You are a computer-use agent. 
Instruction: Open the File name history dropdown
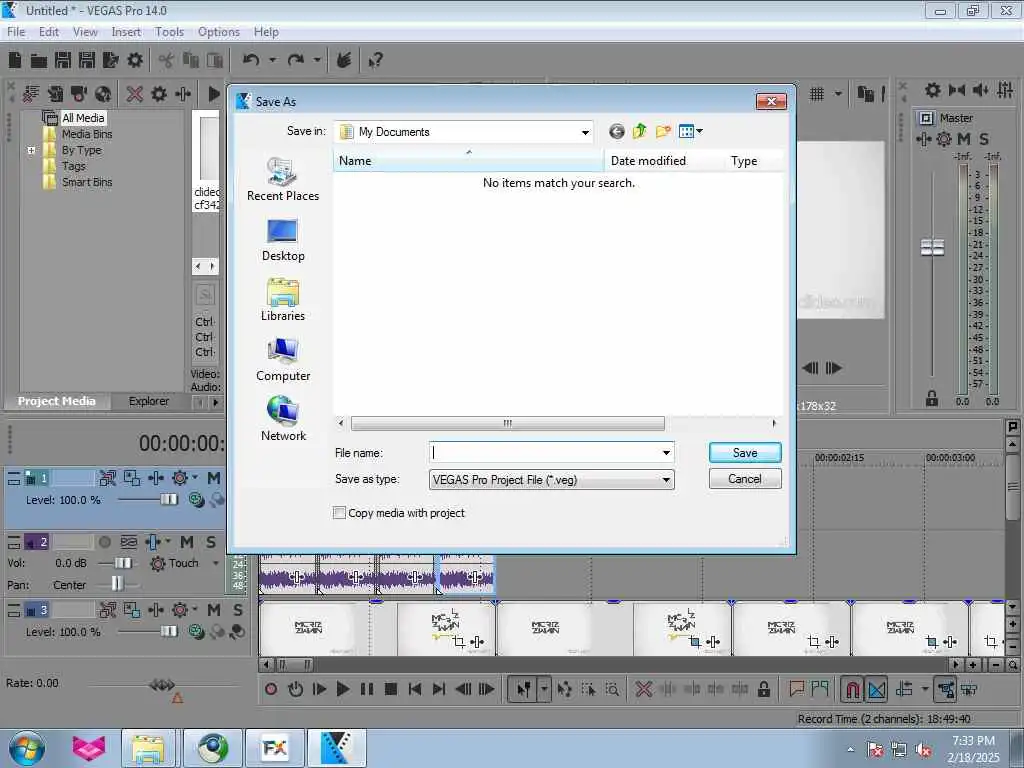666,453
